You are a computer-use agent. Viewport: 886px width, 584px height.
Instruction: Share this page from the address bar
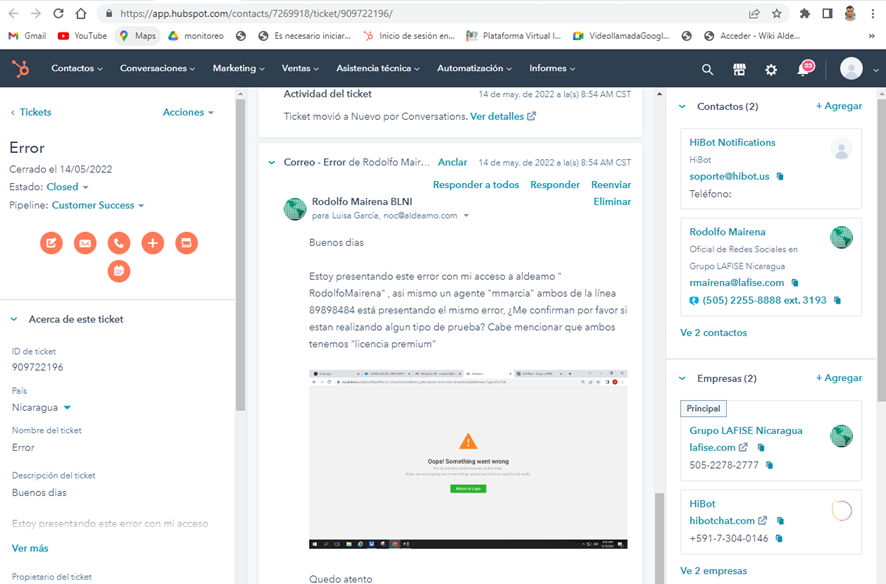(x=754, y=14)
